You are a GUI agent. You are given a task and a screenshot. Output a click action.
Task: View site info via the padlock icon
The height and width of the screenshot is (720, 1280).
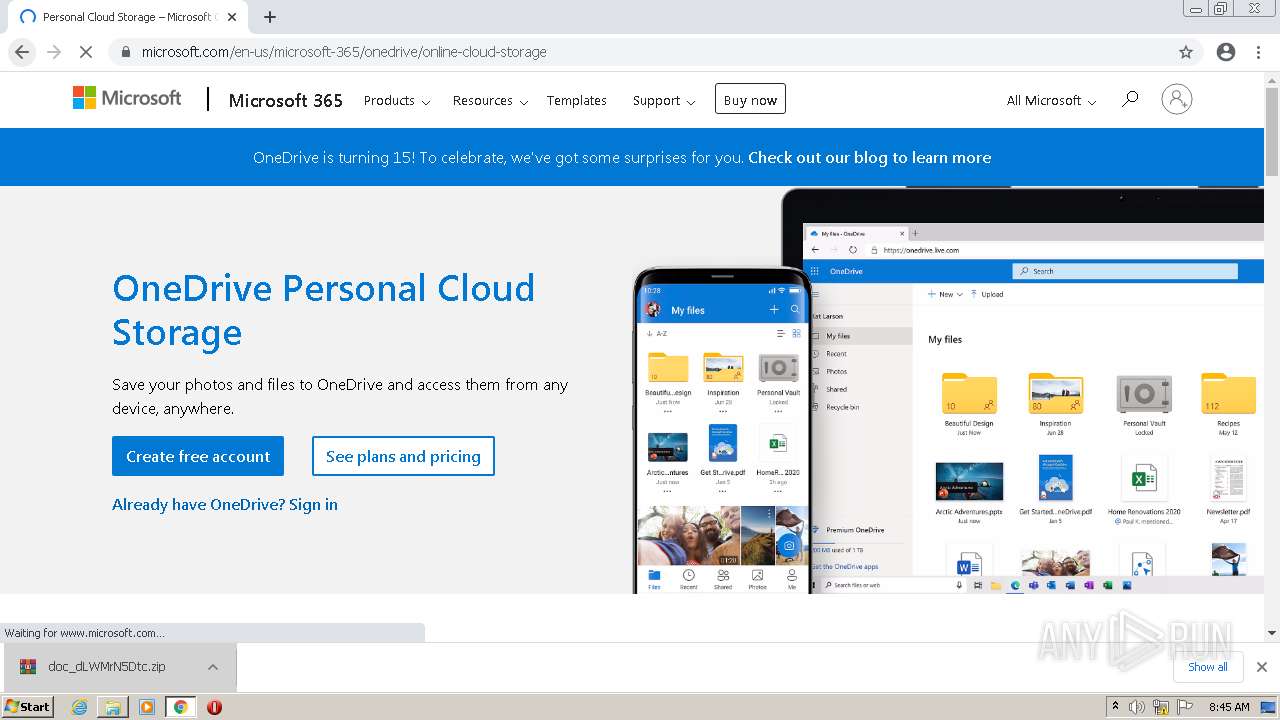pos(125,52)
